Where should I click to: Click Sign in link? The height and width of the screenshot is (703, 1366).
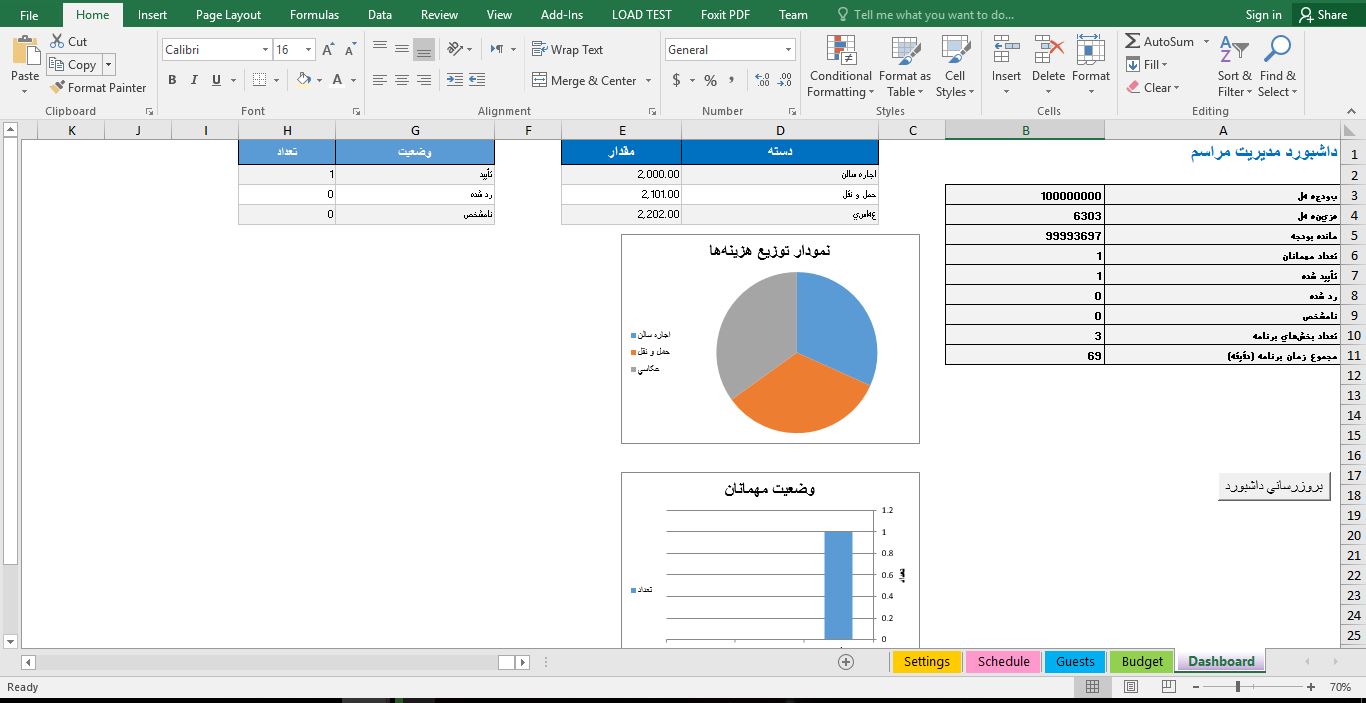tap(1263, 15)
